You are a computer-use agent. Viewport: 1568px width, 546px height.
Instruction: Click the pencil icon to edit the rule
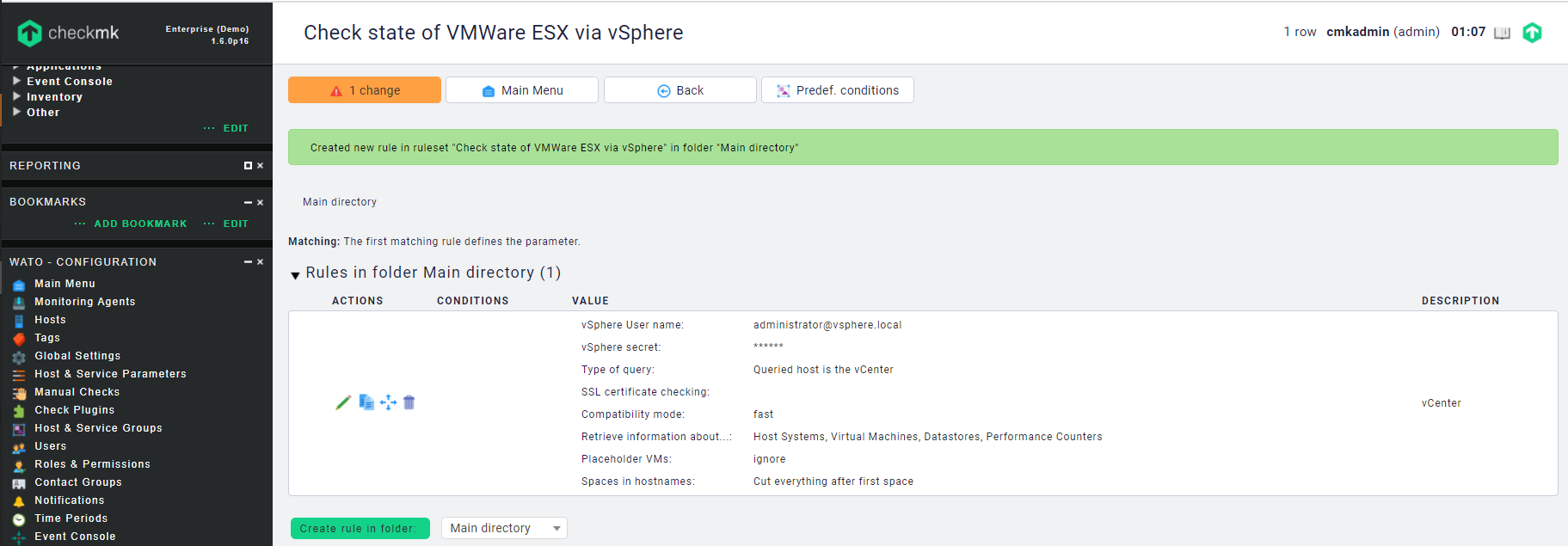pyautogui.click(x=343, y=402)
